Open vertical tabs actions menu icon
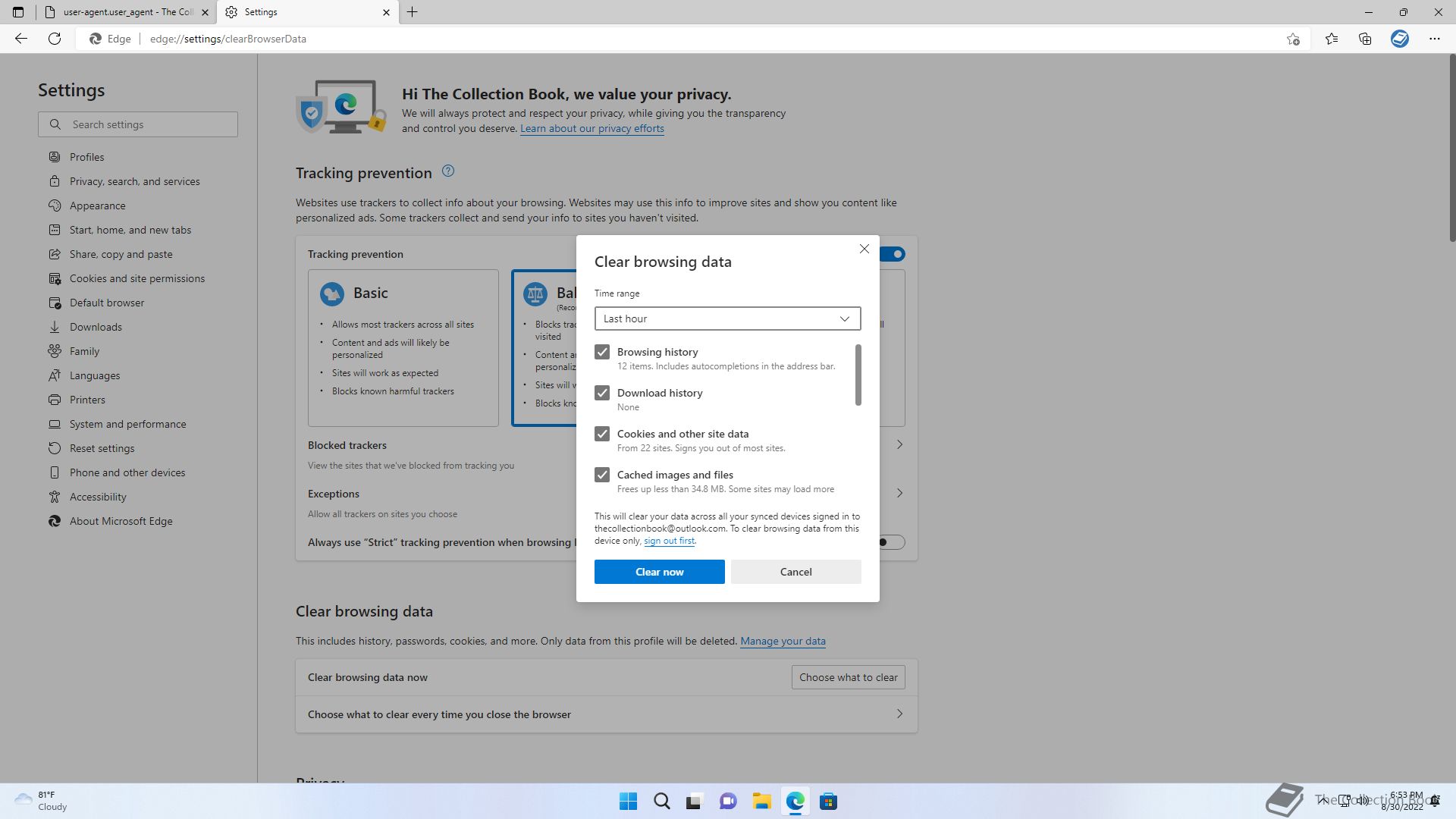The height and width of the screenshot is (819, 1456). tap(18, 12)
